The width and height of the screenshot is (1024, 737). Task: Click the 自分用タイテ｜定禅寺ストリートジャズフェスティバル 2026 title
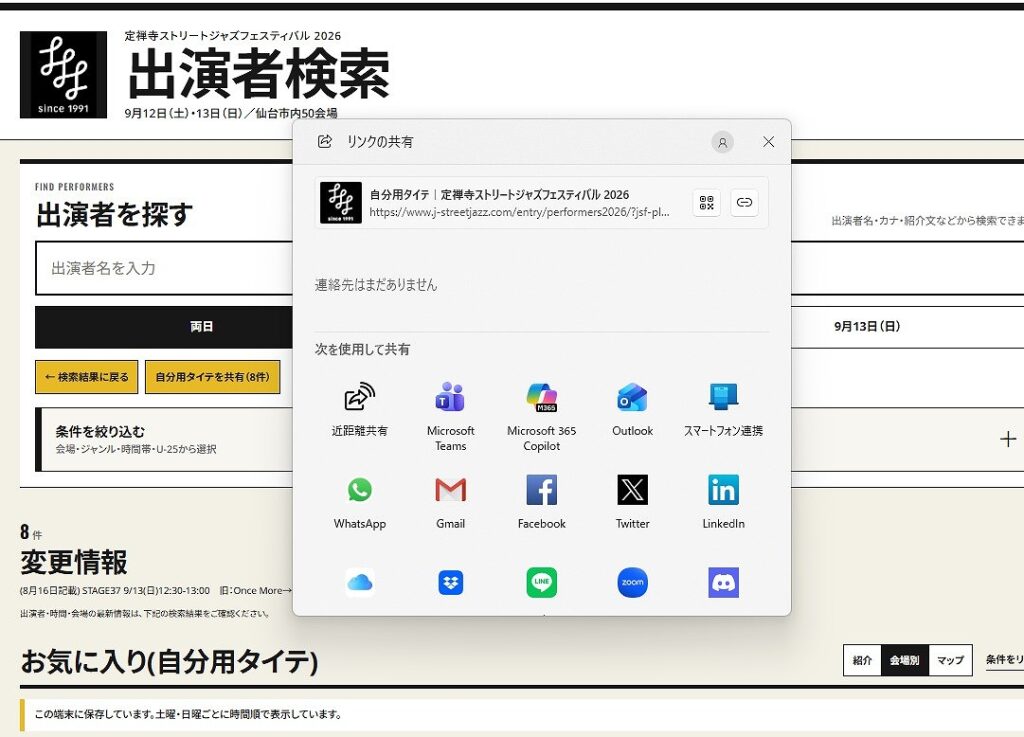coord(499,195)
